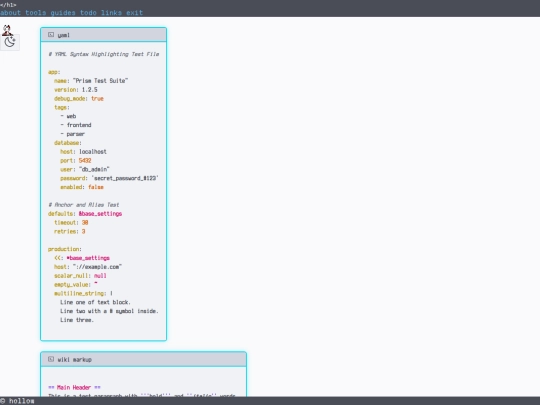Click the '- parser' list entry
Image resolution: width=540 pixels, height=405 pixels.
click(72, 134)
